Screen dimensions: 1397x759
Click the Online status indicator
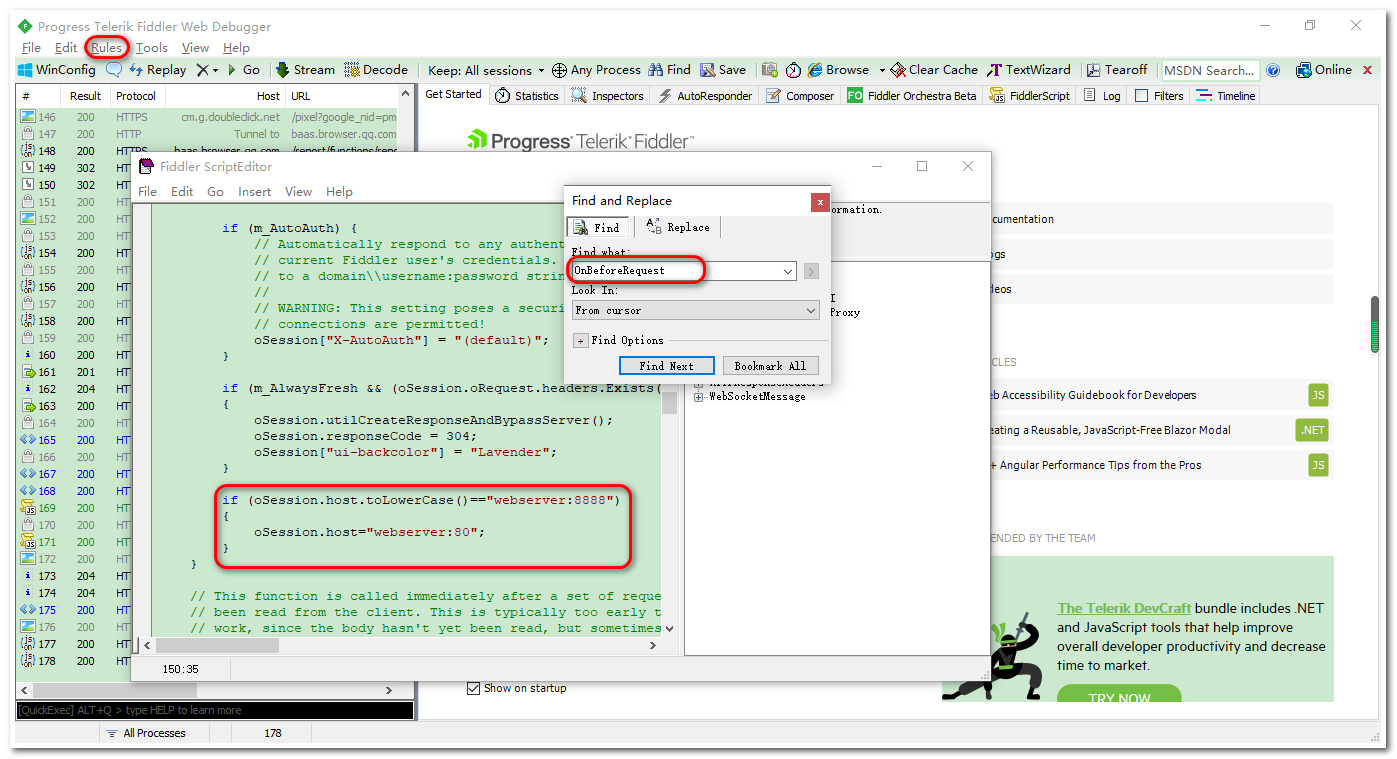1323,70
